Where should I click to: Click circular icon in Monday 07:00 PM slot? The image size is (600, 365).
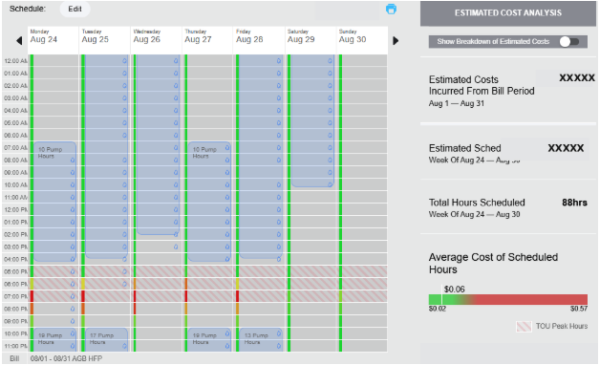[x=73, y=297]
